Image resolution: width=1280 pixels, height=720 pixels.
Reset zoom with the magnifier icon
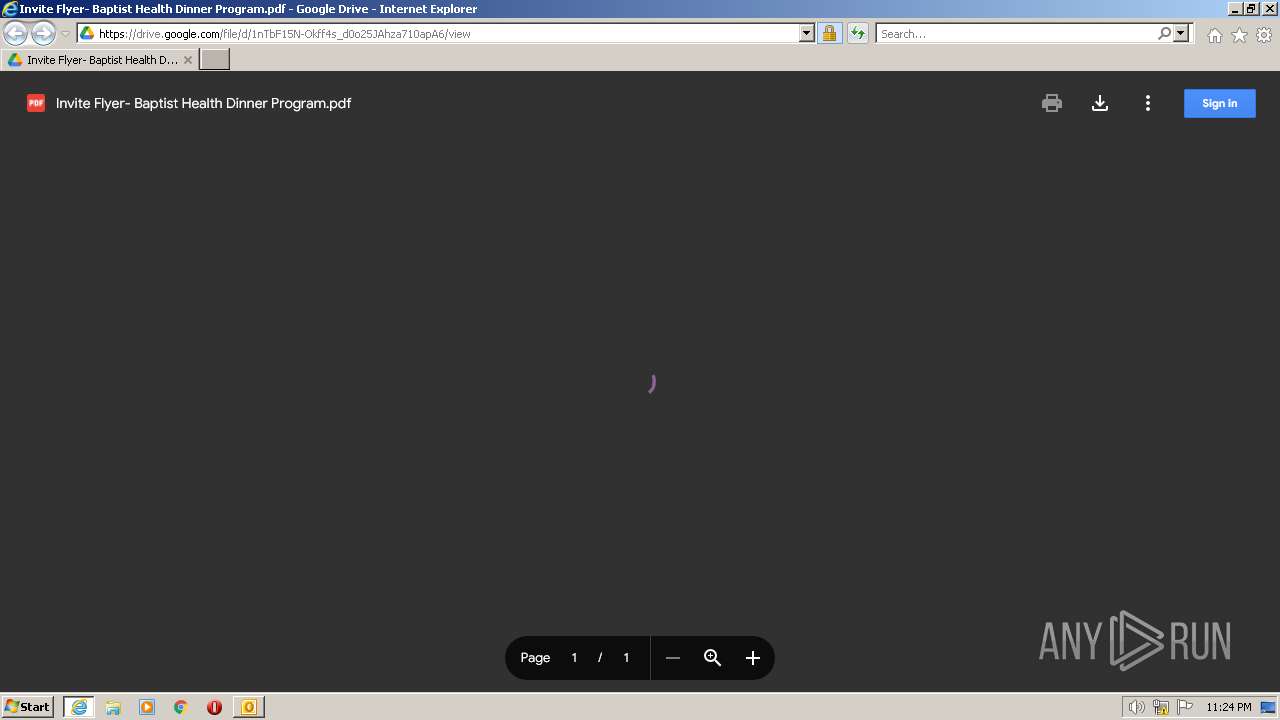point(713,658)
